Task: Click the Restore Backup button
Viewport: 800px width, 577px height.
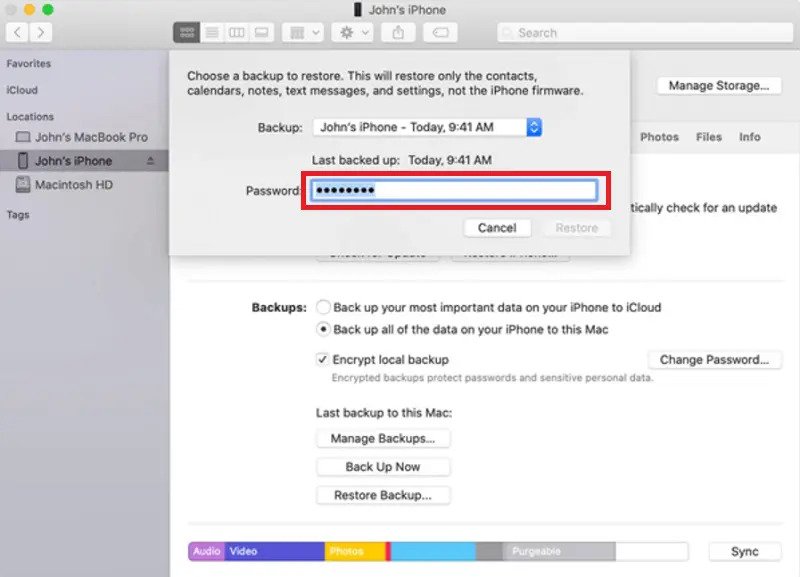Action: (383, 495)
